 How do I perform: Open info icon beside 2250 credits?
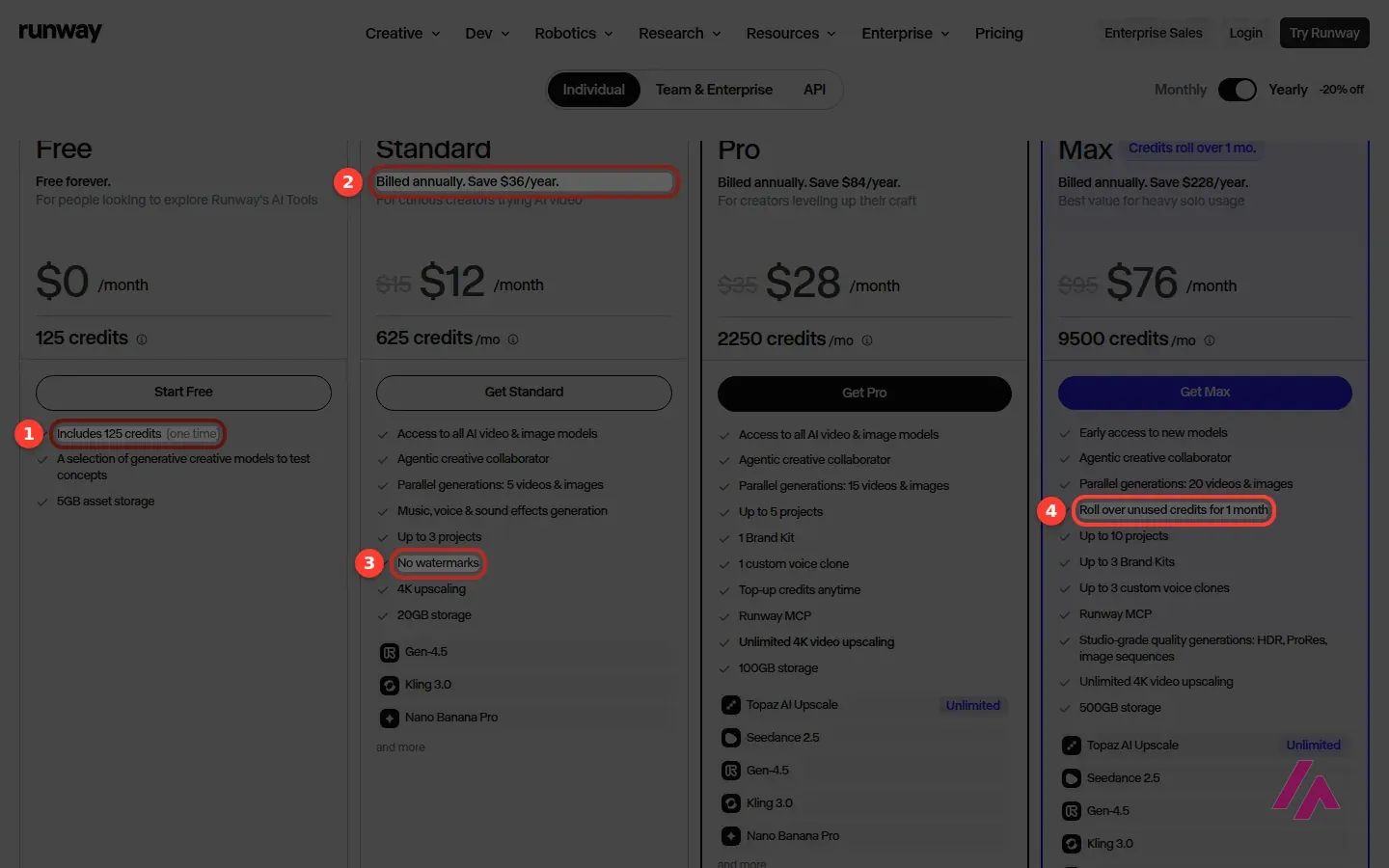pos(867,340)
